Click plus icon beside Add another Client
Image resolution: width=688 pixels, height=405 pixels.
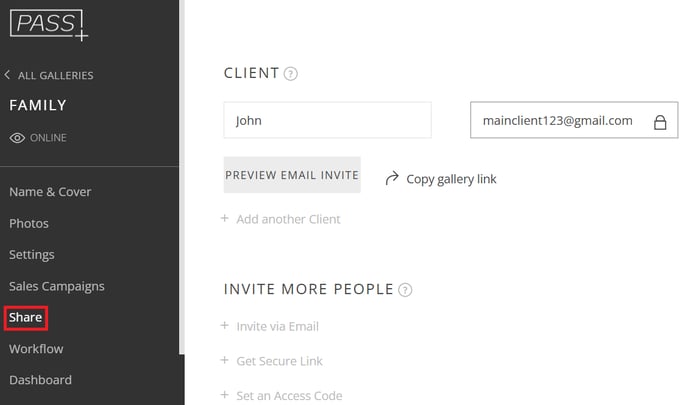pos(225,218)
